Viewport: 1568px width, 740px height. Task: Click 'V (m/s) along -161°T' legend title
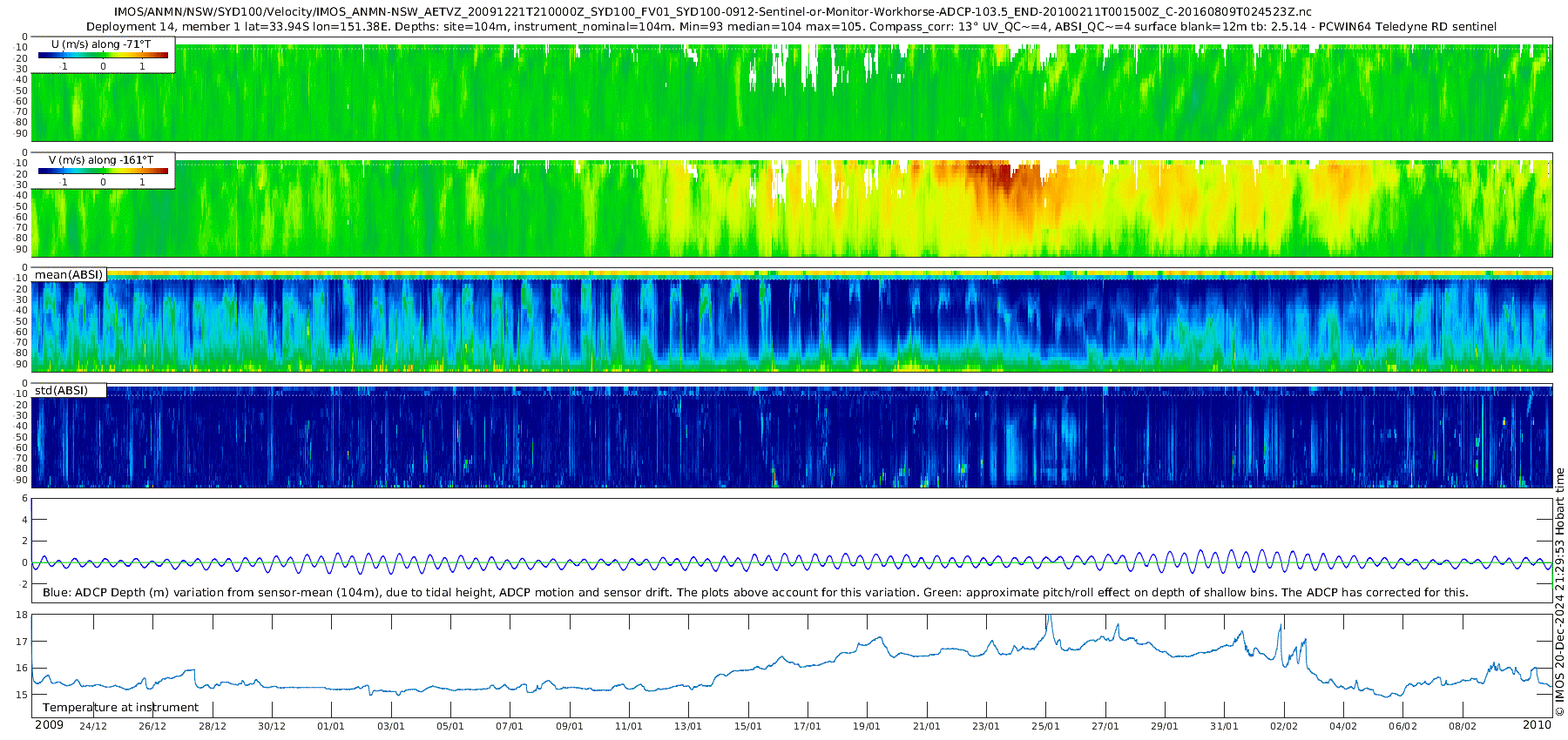(101, 160)
